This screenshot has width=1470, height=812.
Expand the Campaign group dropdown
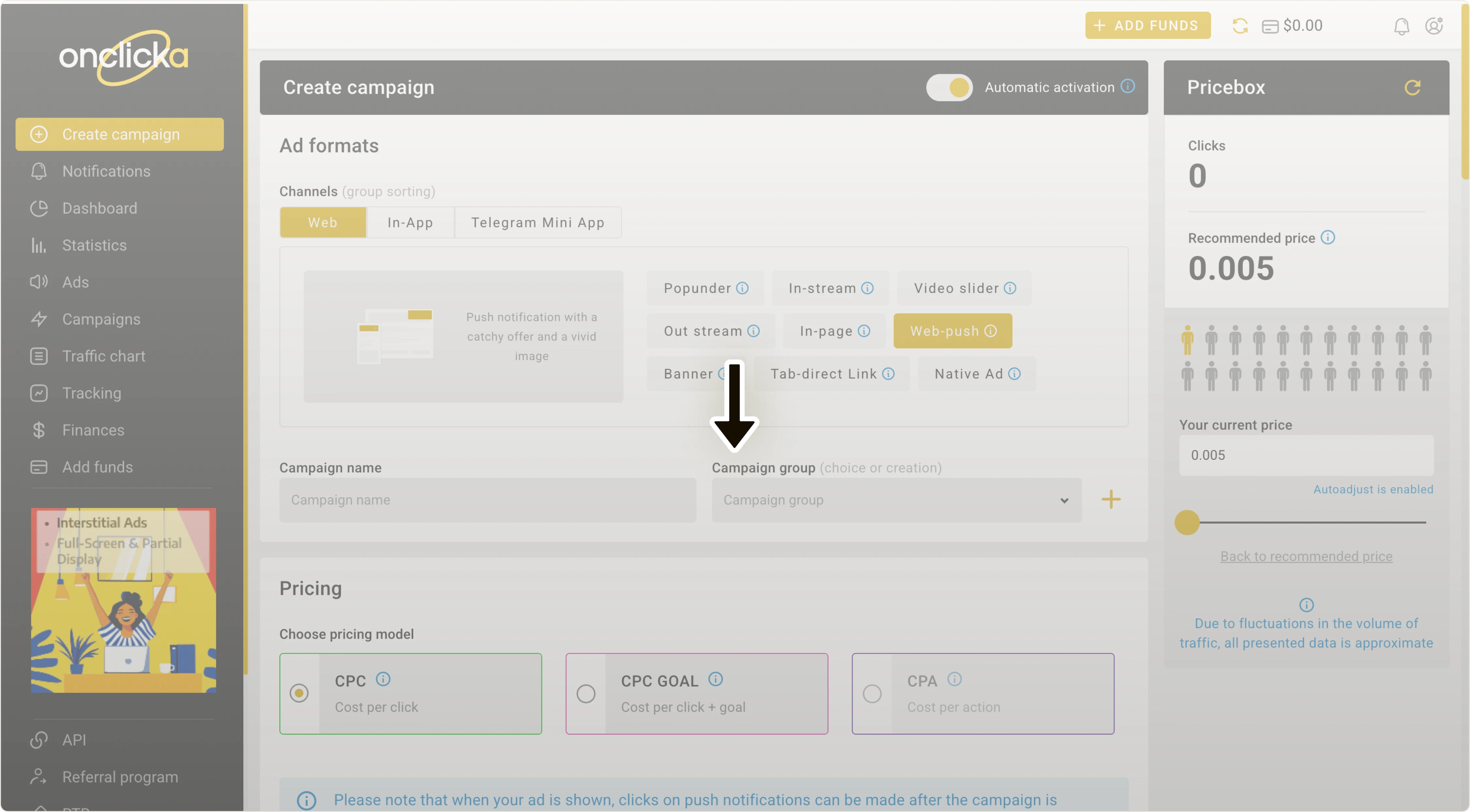[896, 500]
